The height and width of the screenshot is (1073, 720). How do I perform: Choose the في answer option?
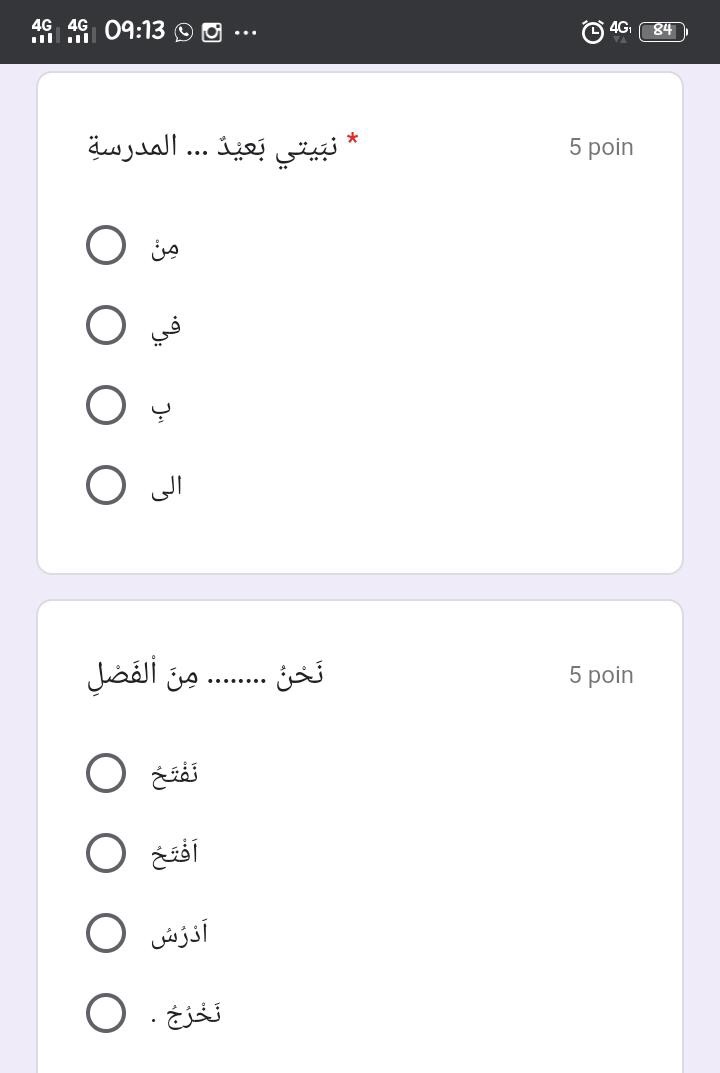(106, 325)
